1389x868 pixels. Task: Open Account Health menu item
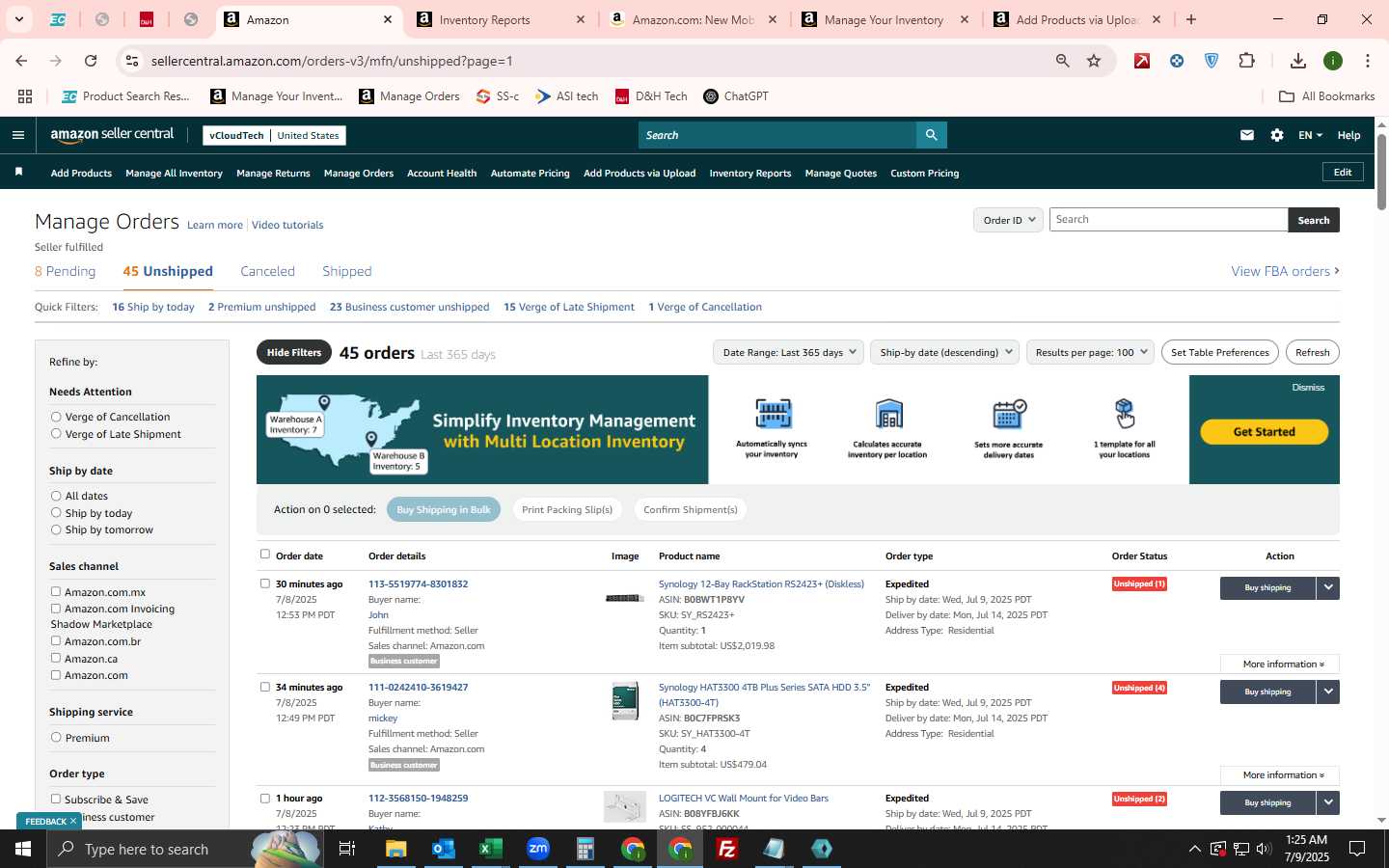(x=442, y=174)
